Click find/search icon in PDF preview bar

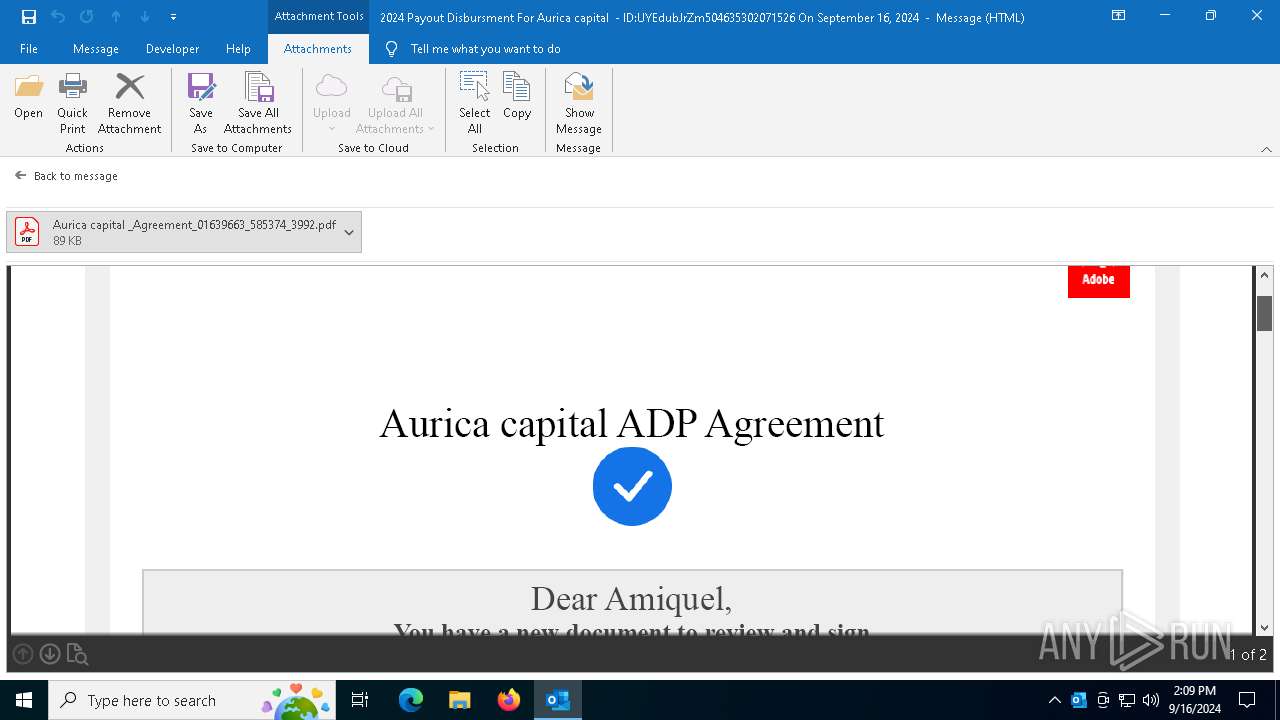pyautogui.click(x=77, y=655)
